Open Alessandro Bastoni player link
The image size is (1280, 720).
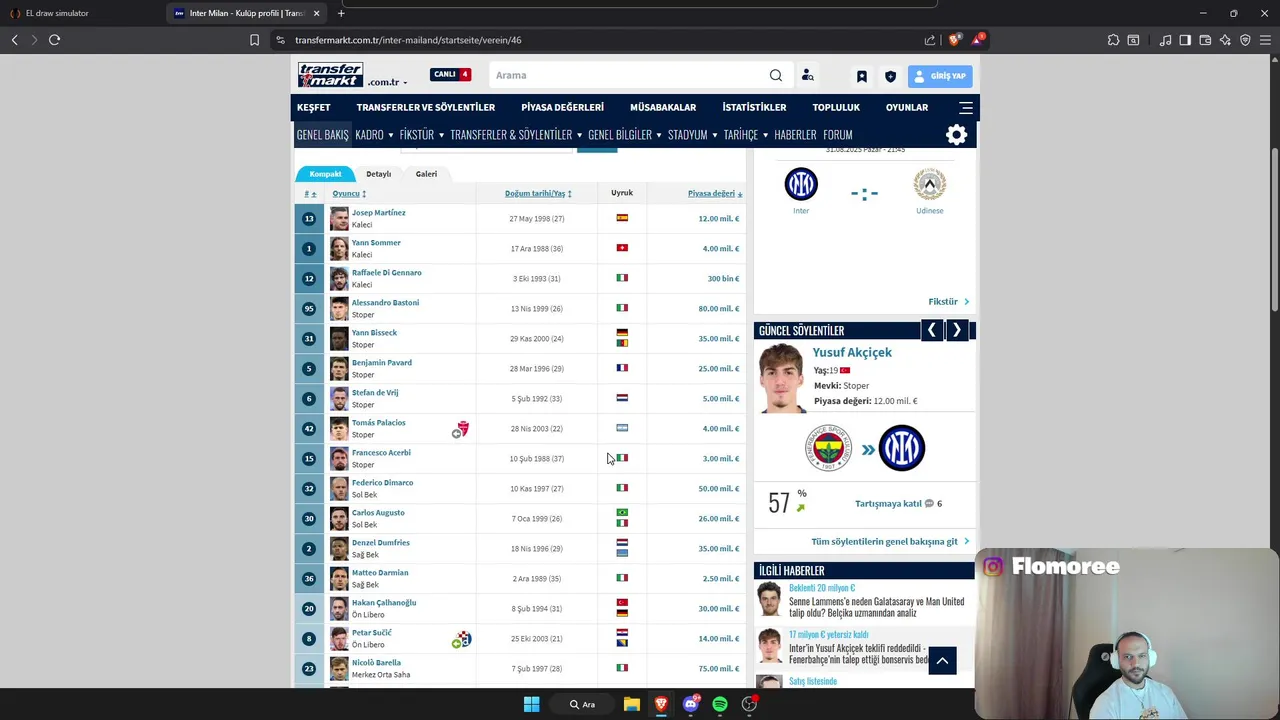pos(385,303)
